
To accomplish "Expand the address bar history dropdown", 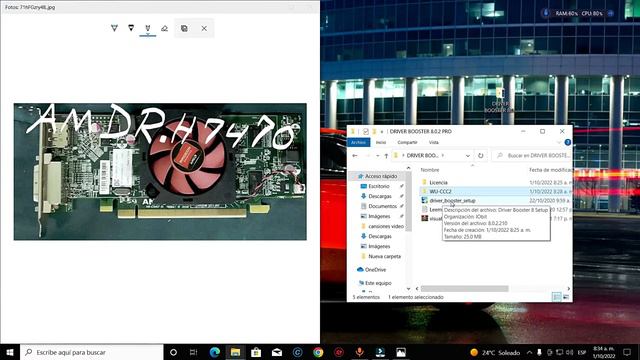I will coord(468,156).
